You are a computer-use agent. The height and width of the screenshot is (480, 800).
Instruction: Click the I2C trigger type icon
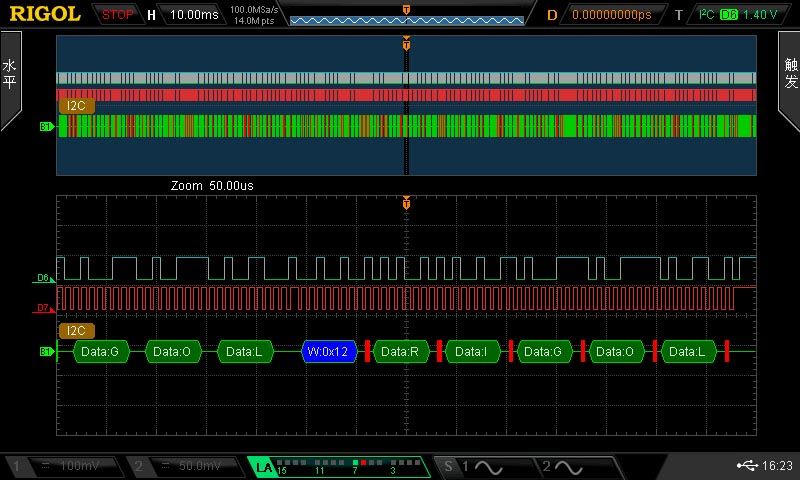[x=706, y=15]
